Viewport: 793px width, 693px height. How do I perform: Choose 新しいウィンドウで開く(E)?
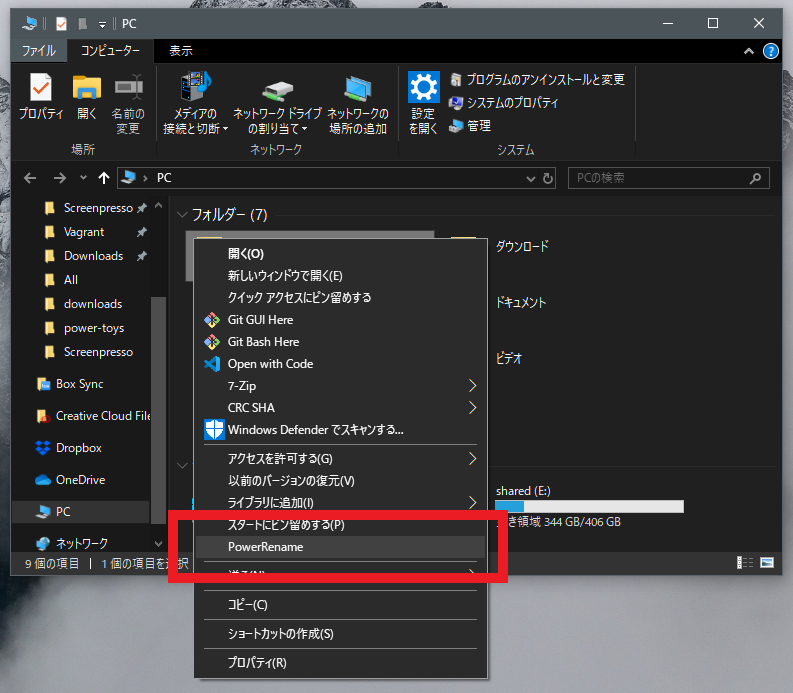coord(340,276)
